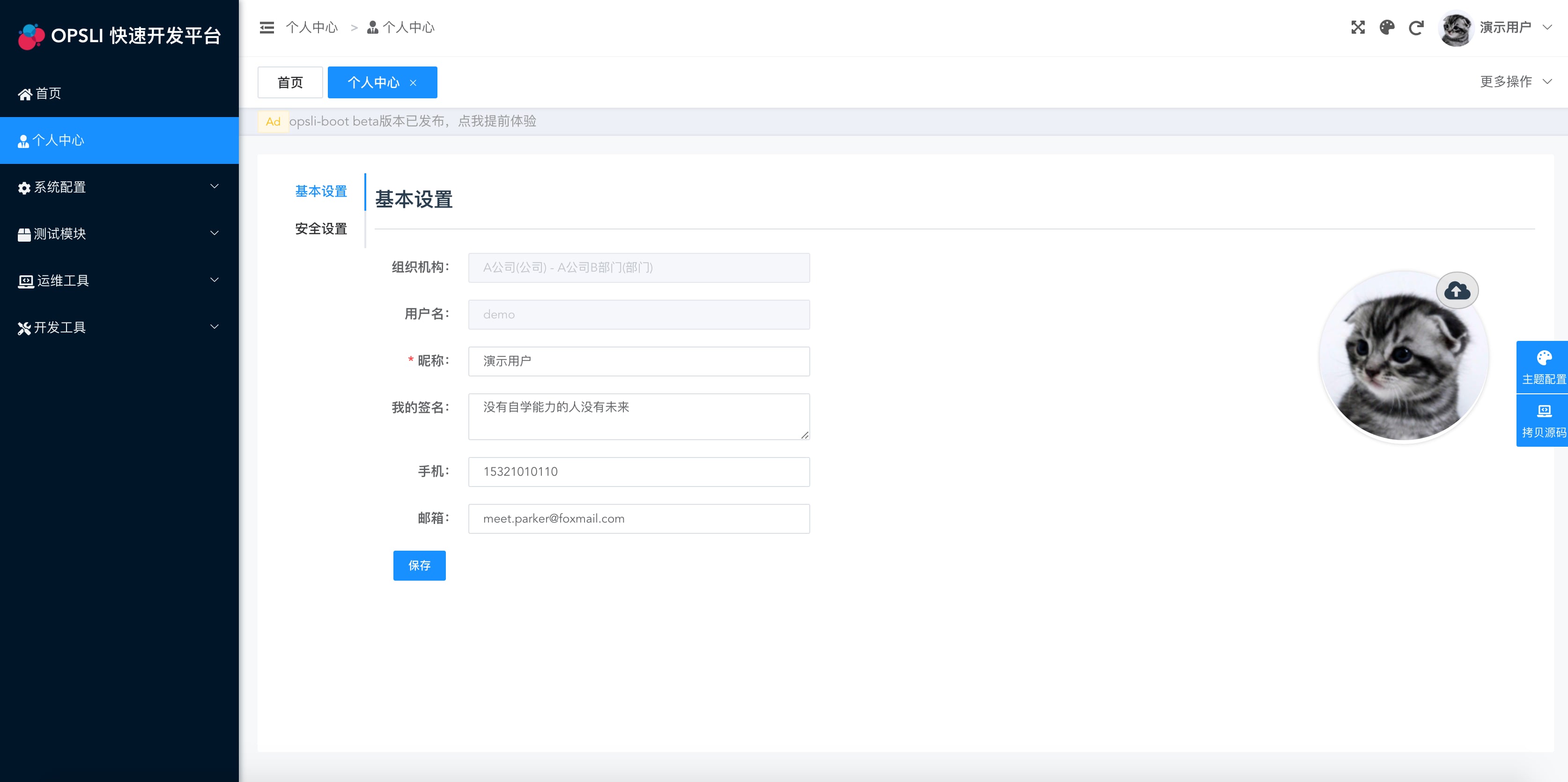Open 主题配置 floating side button
The image size is (1568, 782).
[x=1543, y=368]
